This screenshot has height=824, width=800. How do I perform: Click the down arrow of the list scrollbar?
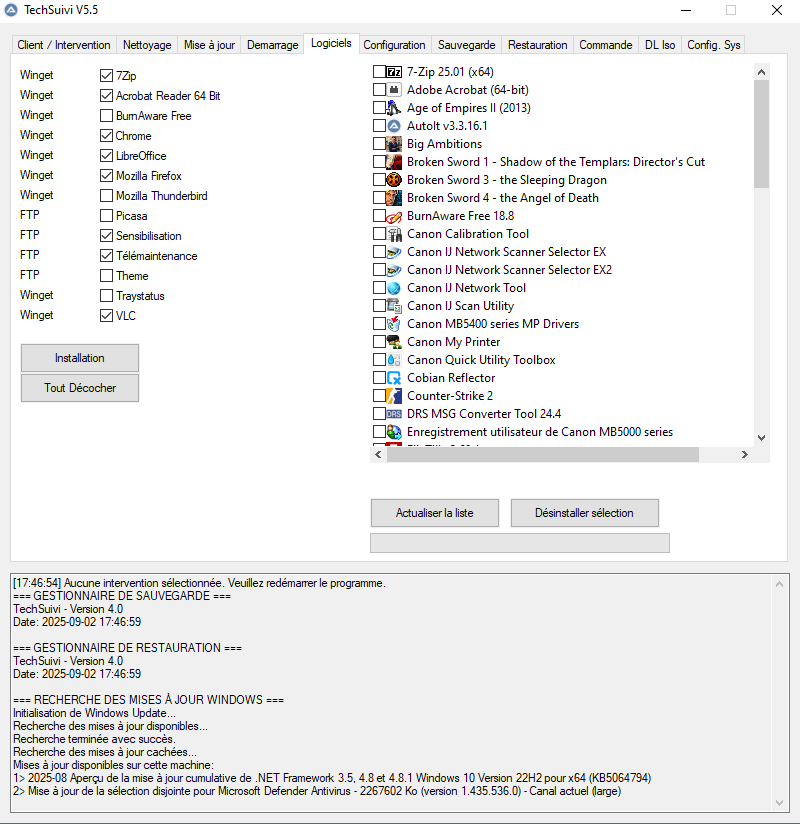pyautogui.click(x=761, y=438)
